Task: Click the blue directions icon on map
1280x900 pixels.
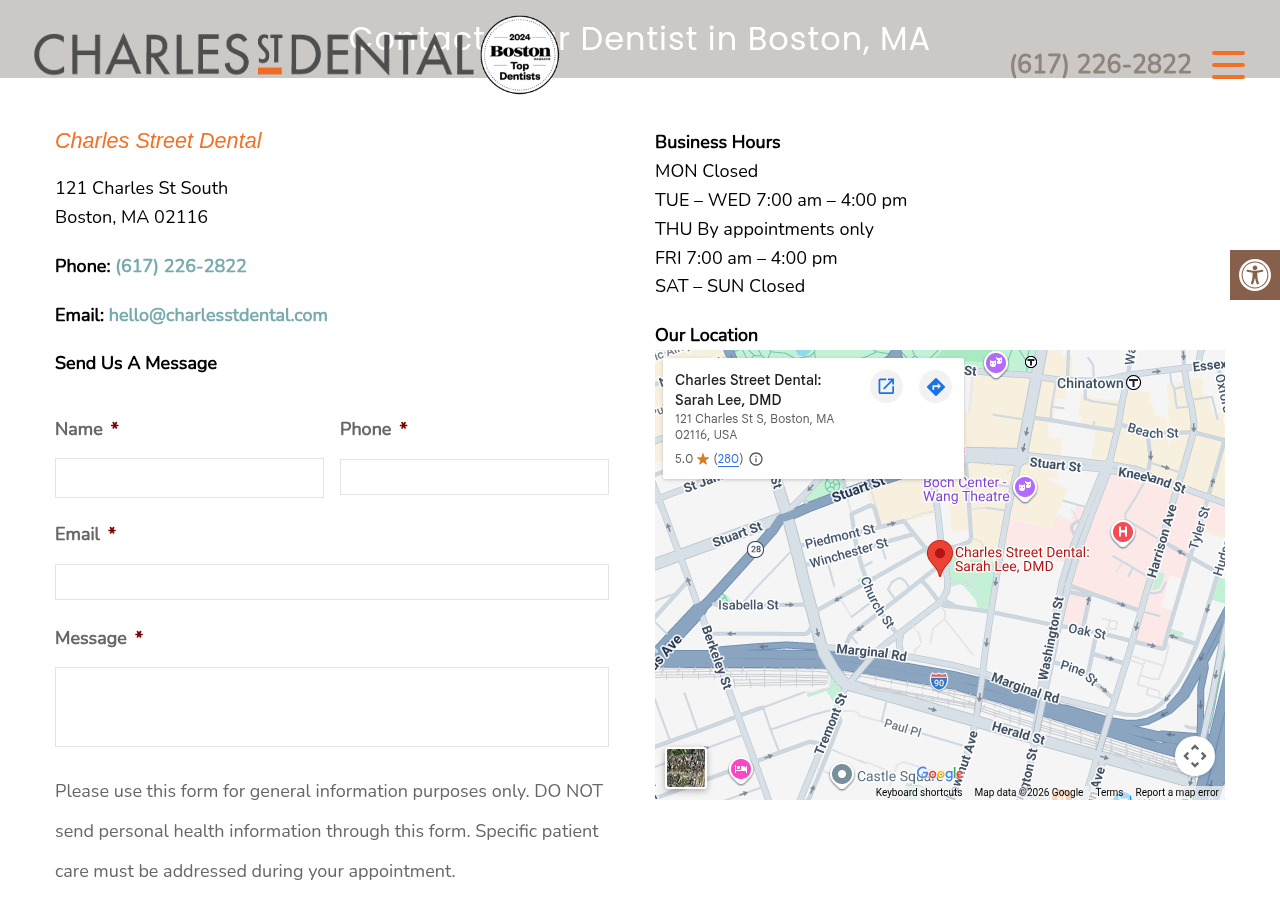Action: tap(936, 387)
